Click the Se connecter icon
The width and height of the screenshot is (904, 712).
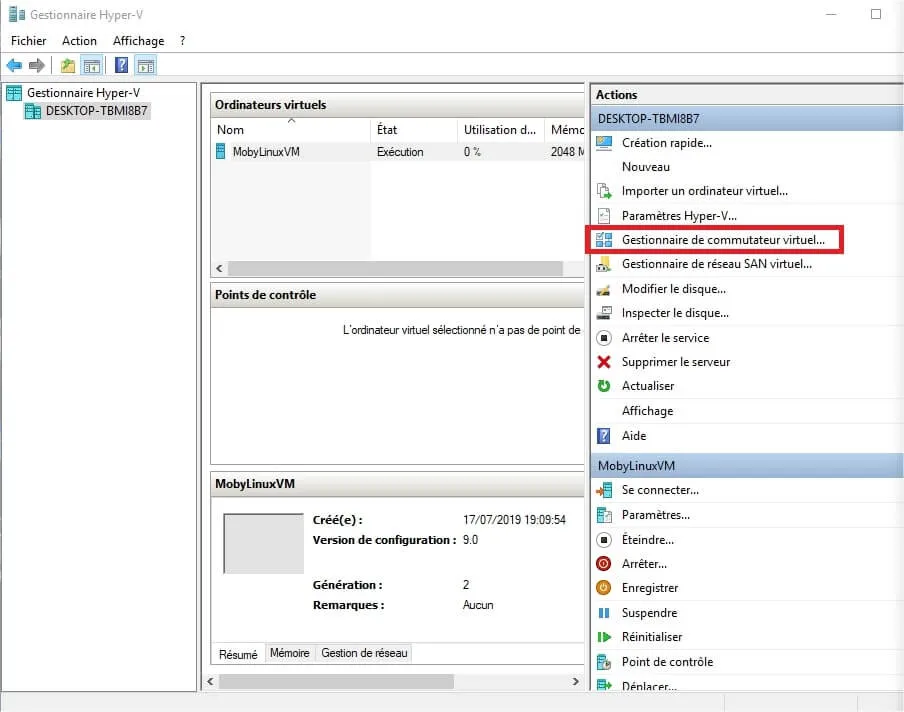click(x=604, y=490)
